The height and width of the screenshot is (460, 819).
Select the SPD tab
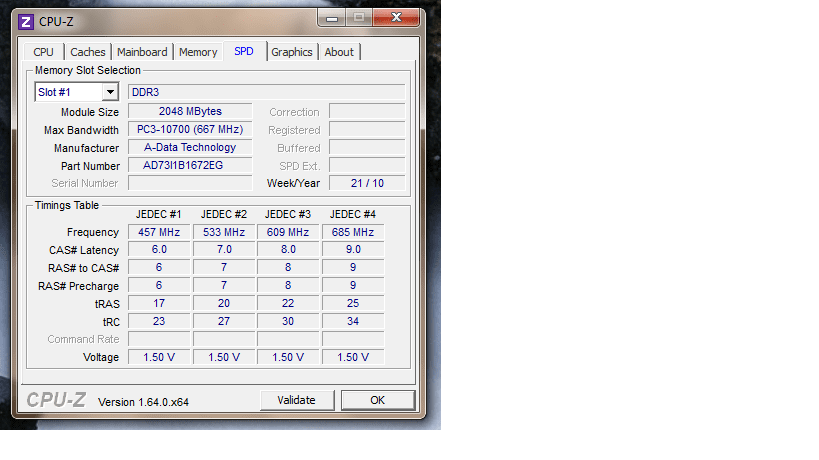tap(244, 51)
